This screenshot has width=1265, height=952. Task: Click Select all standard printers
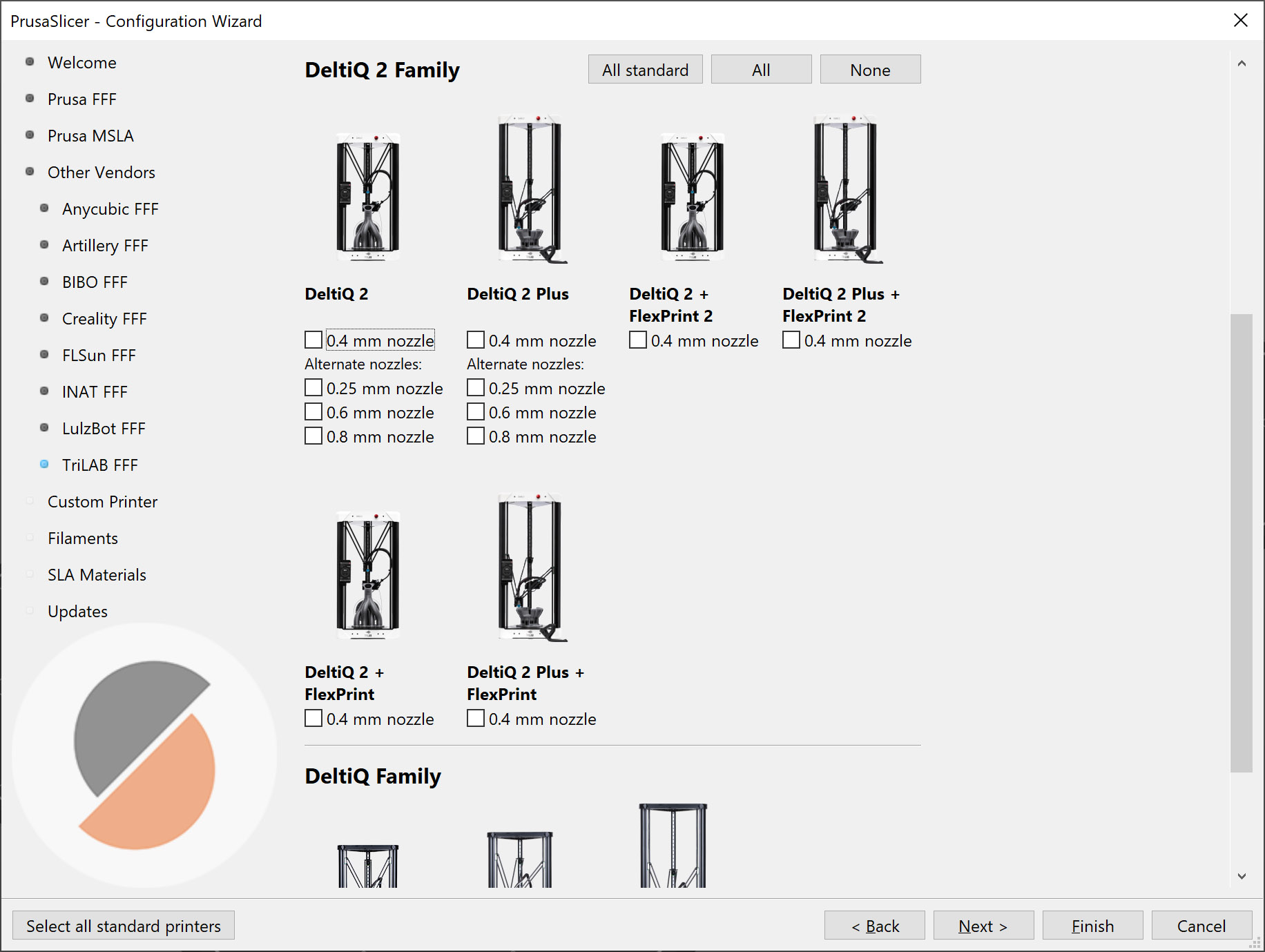(x=124, y=926)
